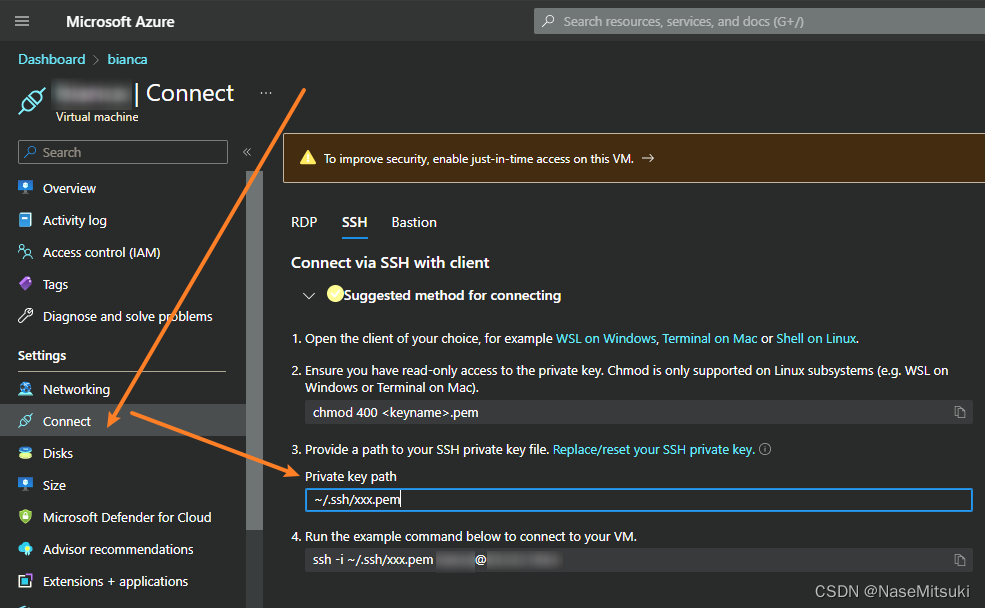
Task: Open Access control (IAM) settings
Action: click(103, 252)
